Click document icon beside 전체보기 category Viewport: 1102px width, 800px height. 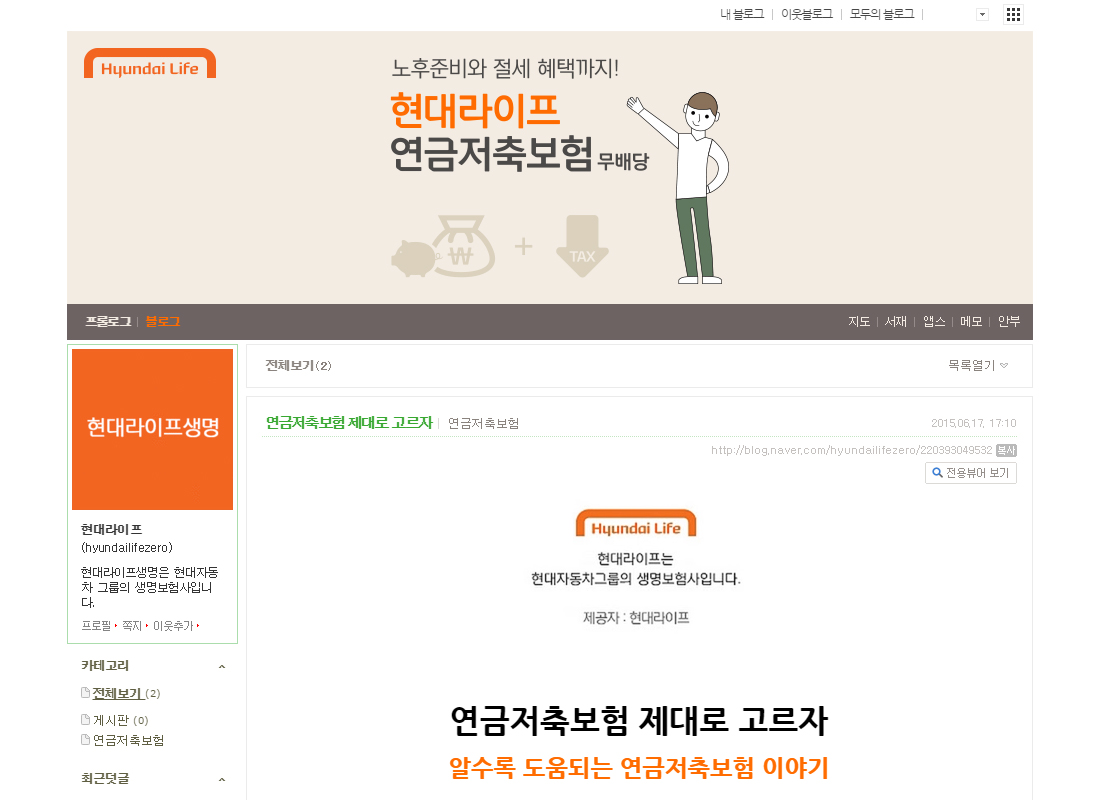(85, 693)
